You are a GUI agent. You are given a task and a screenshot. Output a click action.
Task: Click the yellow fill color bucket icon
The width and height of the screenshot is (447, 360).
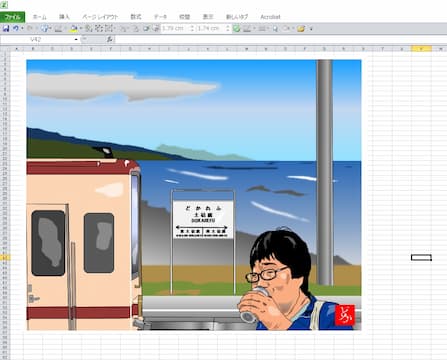[74, 29]
